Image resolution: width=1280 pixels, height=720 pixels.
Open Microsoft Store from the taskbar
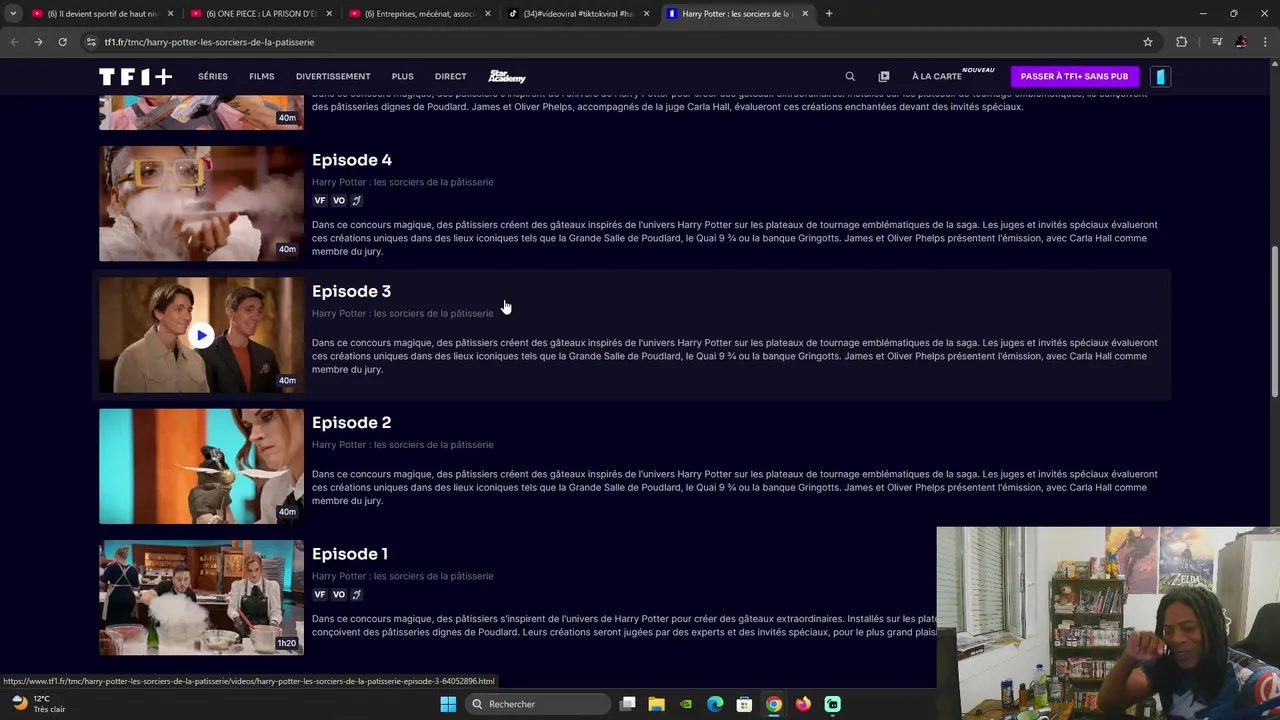coord(744,704)
